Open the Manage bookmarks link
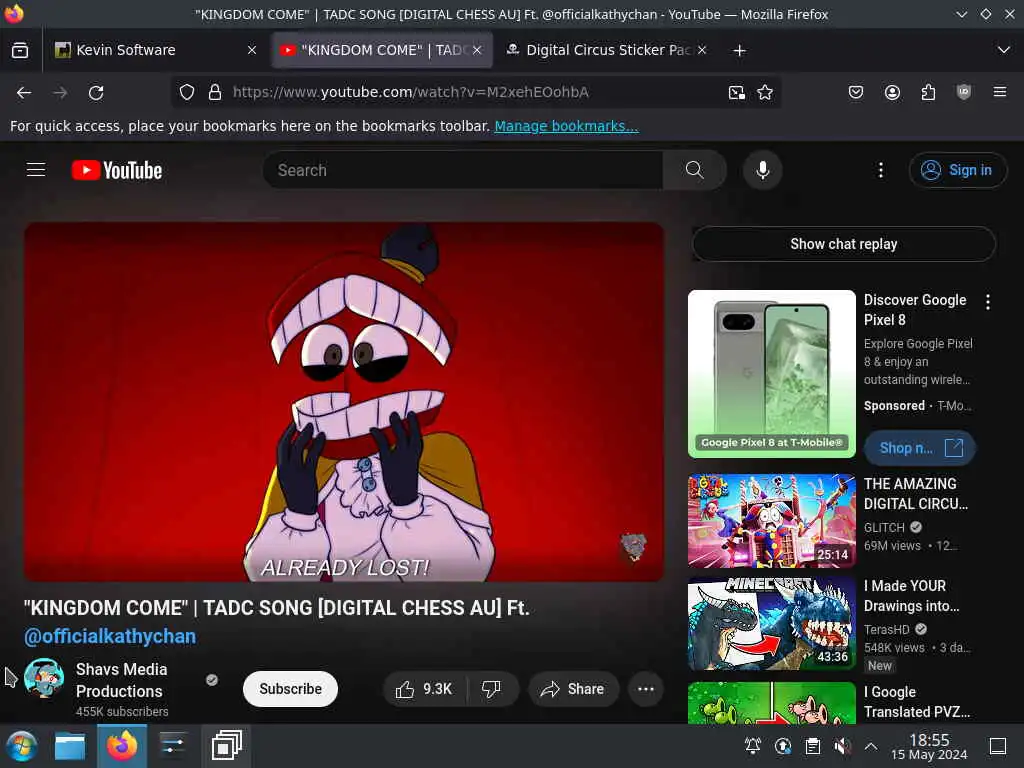 (x=566, y=126)
